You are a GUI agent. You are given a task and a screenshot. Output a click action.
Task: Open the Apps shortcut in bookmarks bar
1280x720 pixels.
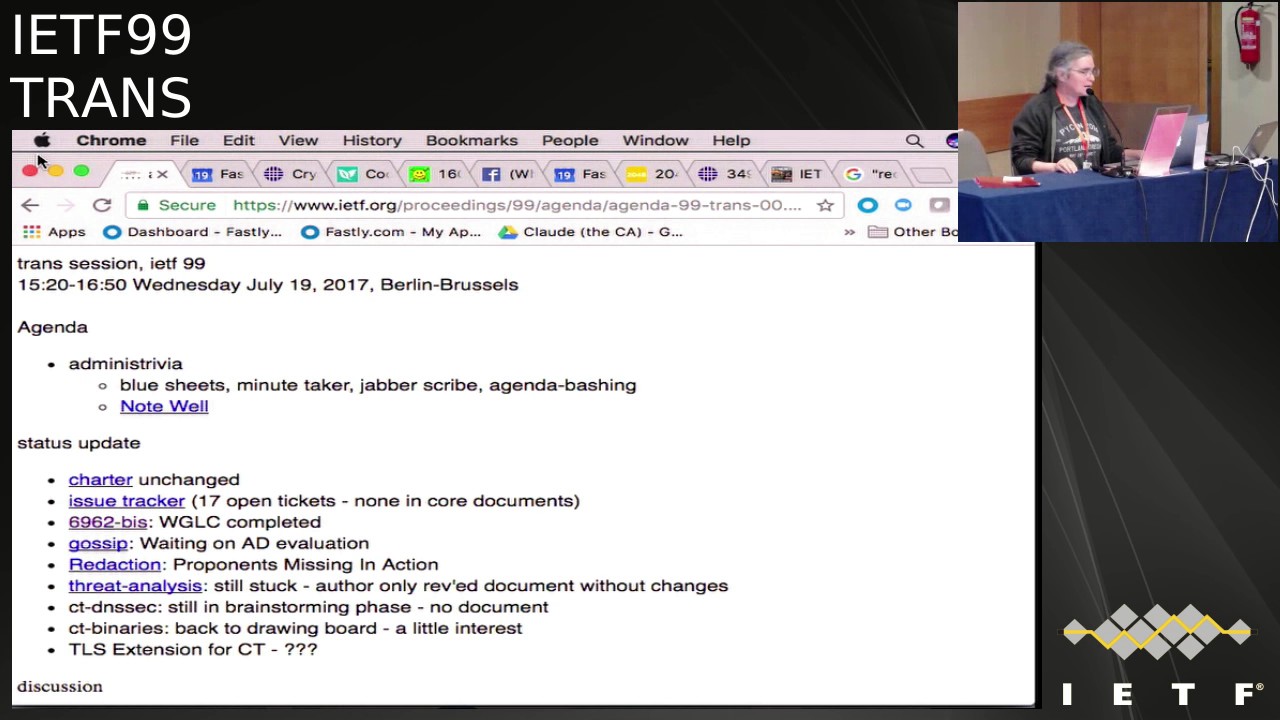pyautogui.click(x=54, y=232)
